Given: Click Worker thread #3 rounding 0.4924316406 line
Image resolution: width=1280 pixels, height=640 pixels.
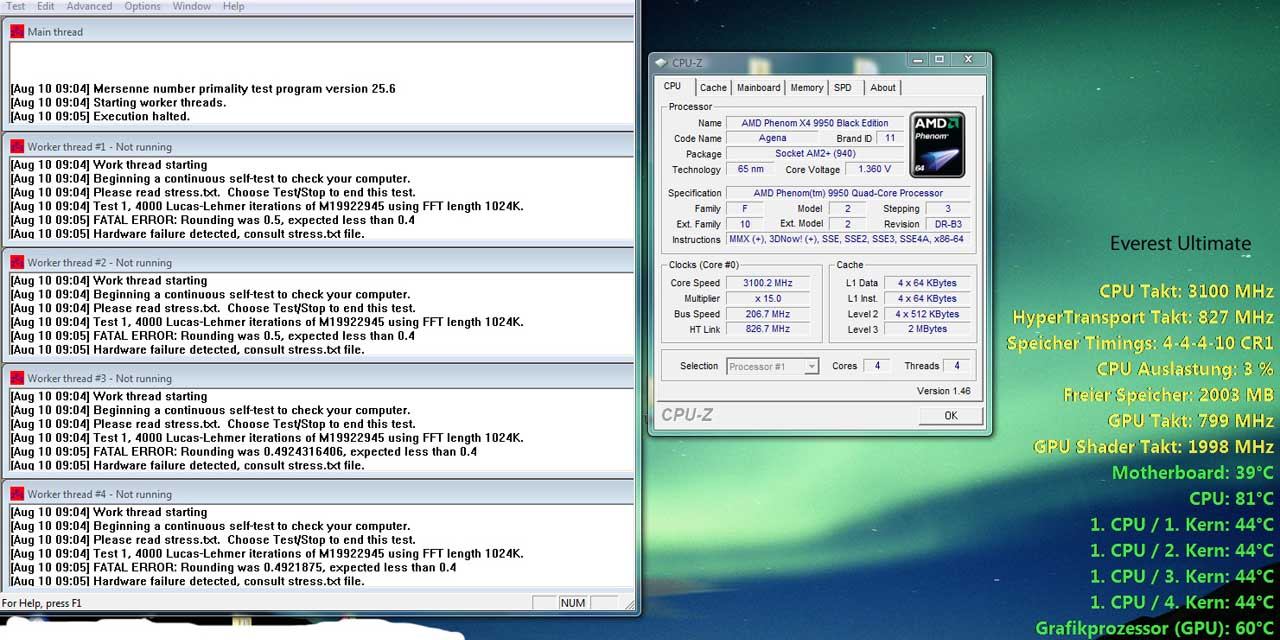Looking at the screenshot, I should point(243,452).
